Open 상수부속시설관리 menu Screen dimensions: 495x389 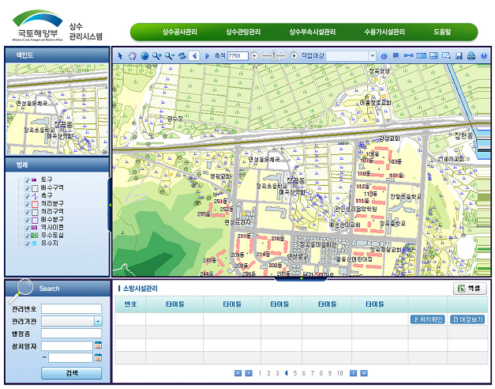click(312, 32)
